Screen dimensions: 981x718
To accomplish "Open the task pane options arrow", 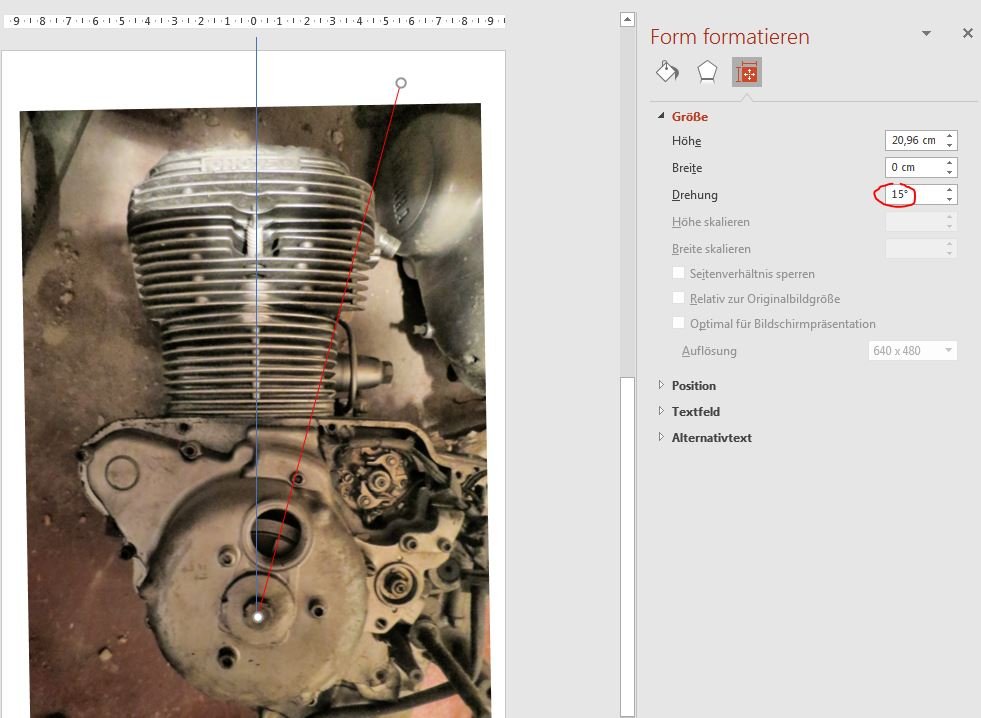I will (x=926, y=33).
